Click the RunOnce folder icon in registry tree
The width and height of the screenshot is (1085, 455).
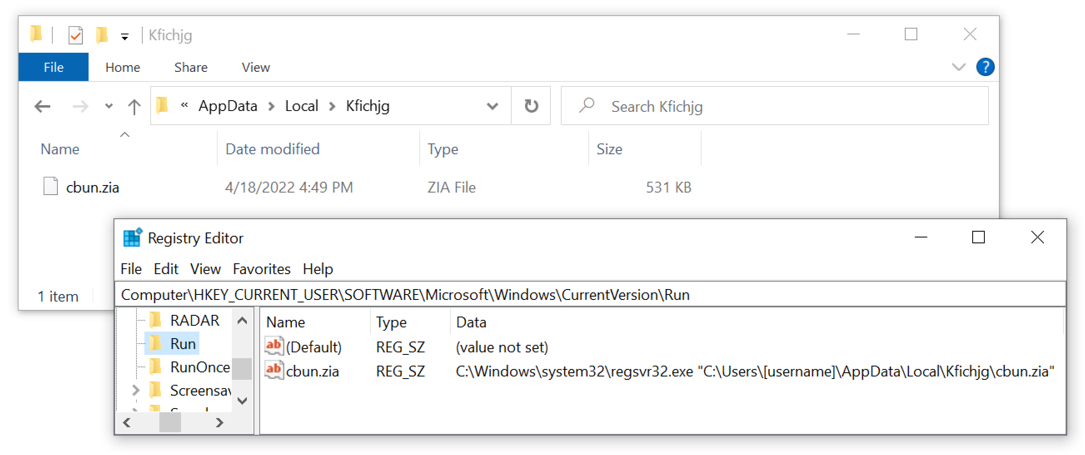[156, 366]
